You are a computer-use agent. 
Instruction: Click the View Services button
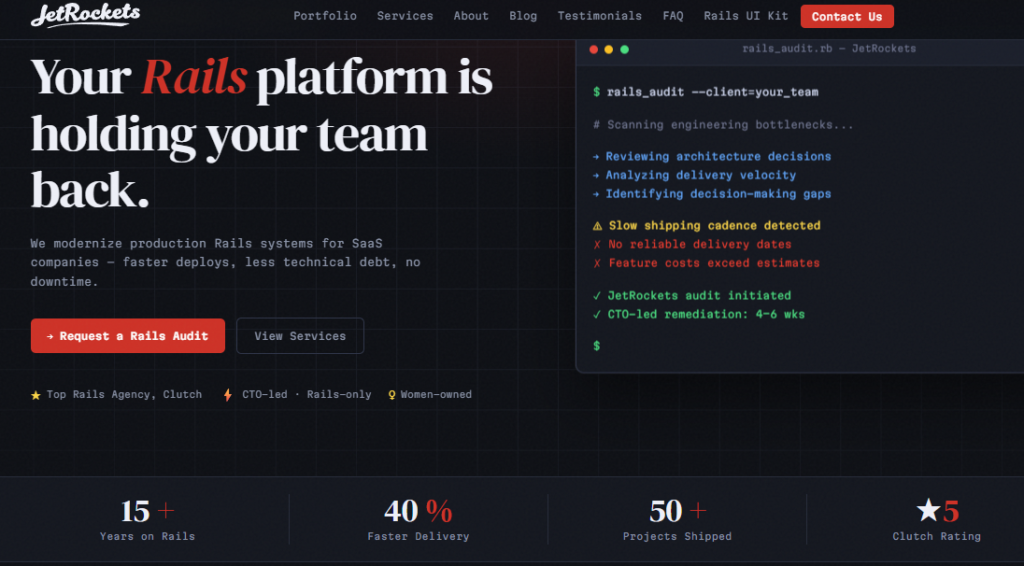pos(300,336)
